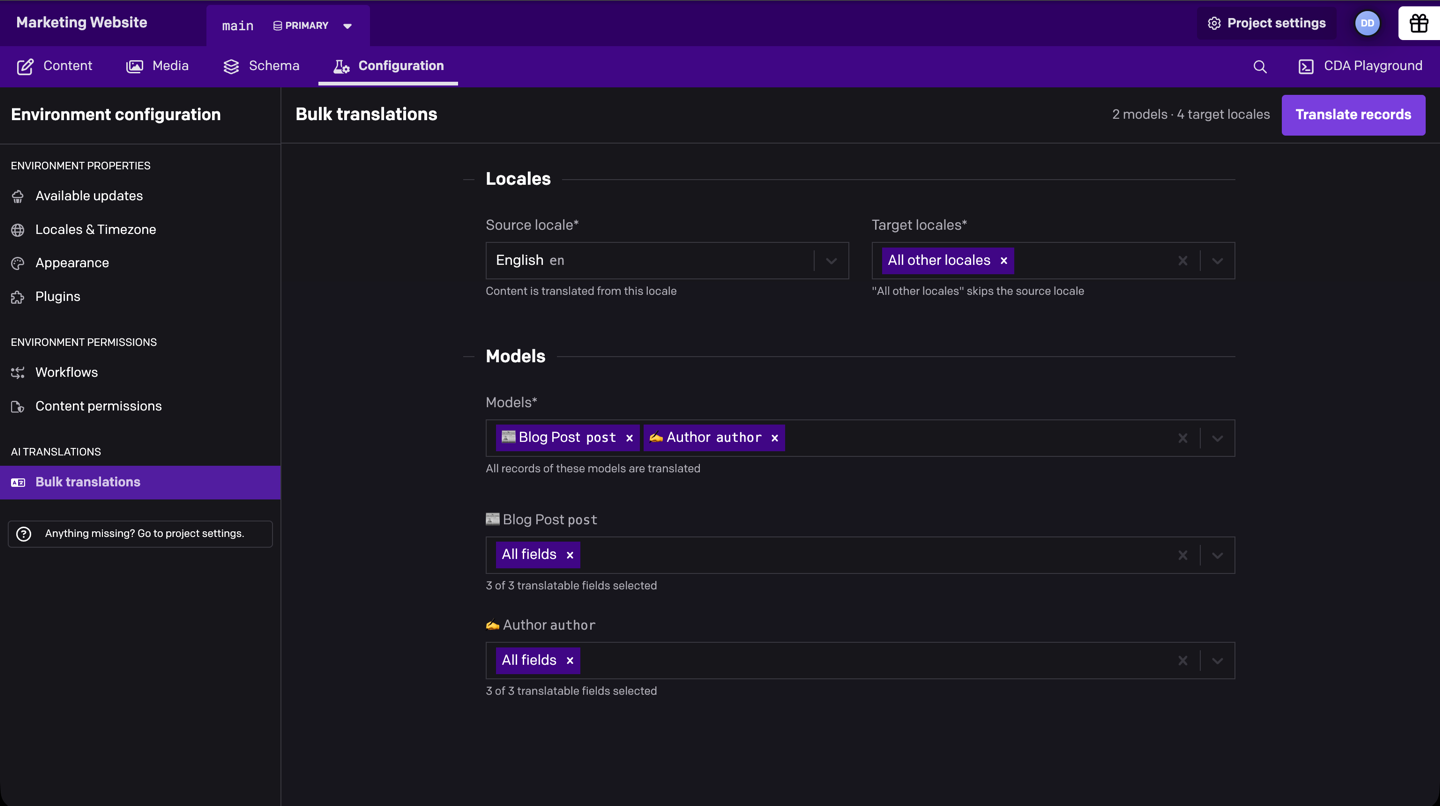Open the CDA Playground
Screen dimensions: 1440x806
1360,66
